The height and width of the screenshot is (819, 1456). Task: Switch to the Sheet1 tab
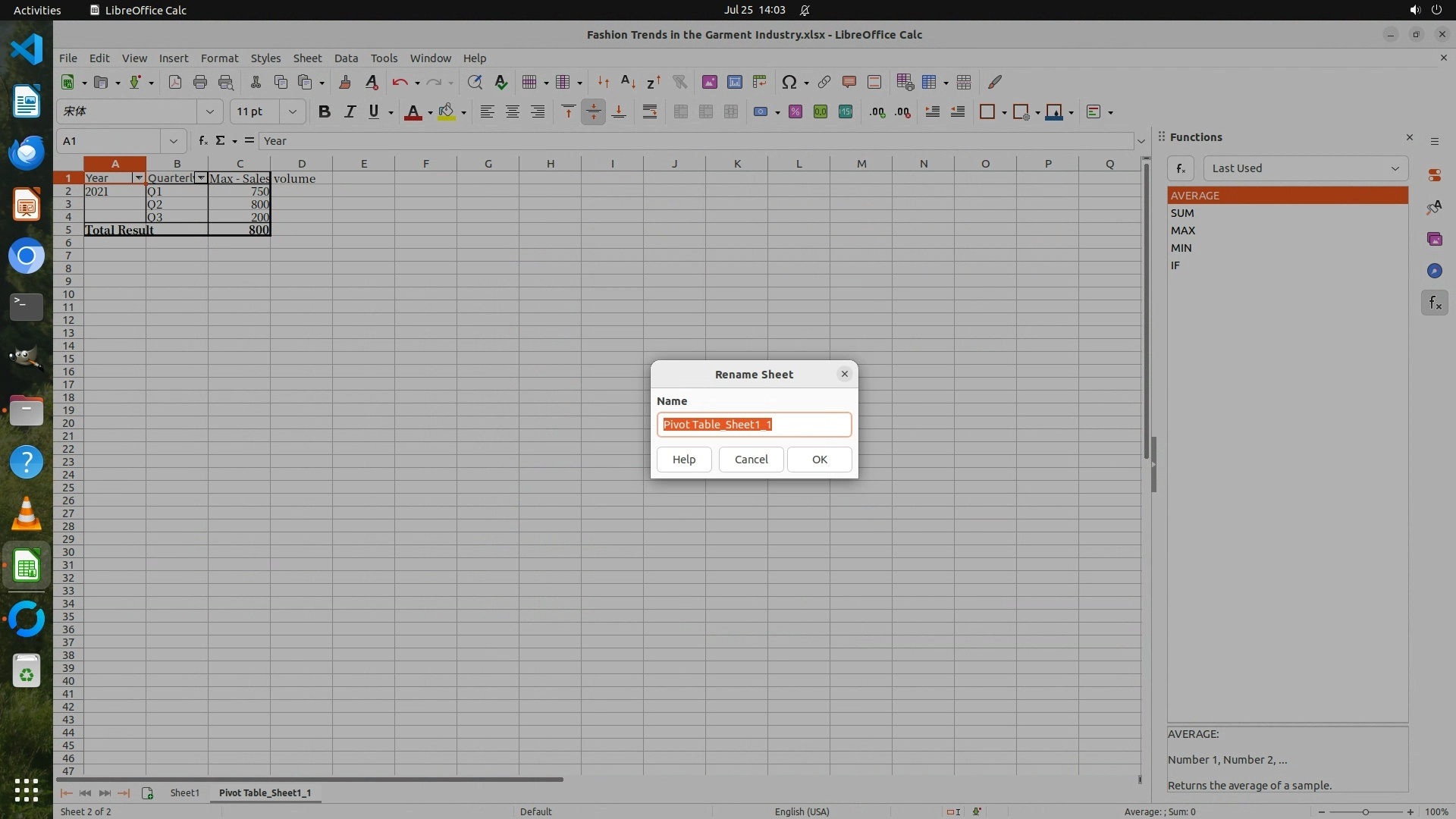pos(184,792)
